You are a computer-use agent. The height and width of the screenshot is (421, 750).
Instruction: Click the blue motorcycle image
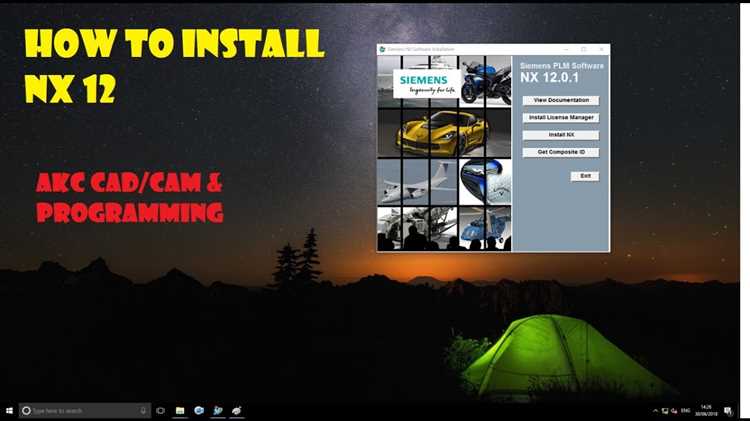coord(485,80)
